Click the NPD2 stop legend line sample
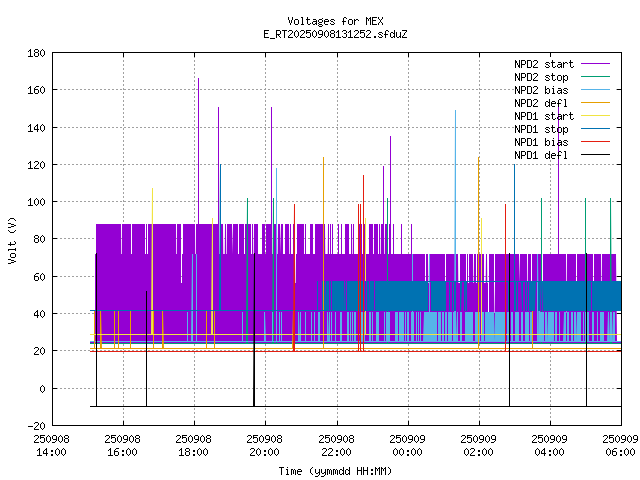Image resolution: width=640 pixels, height=480 pixels. (x=594, y=77)
